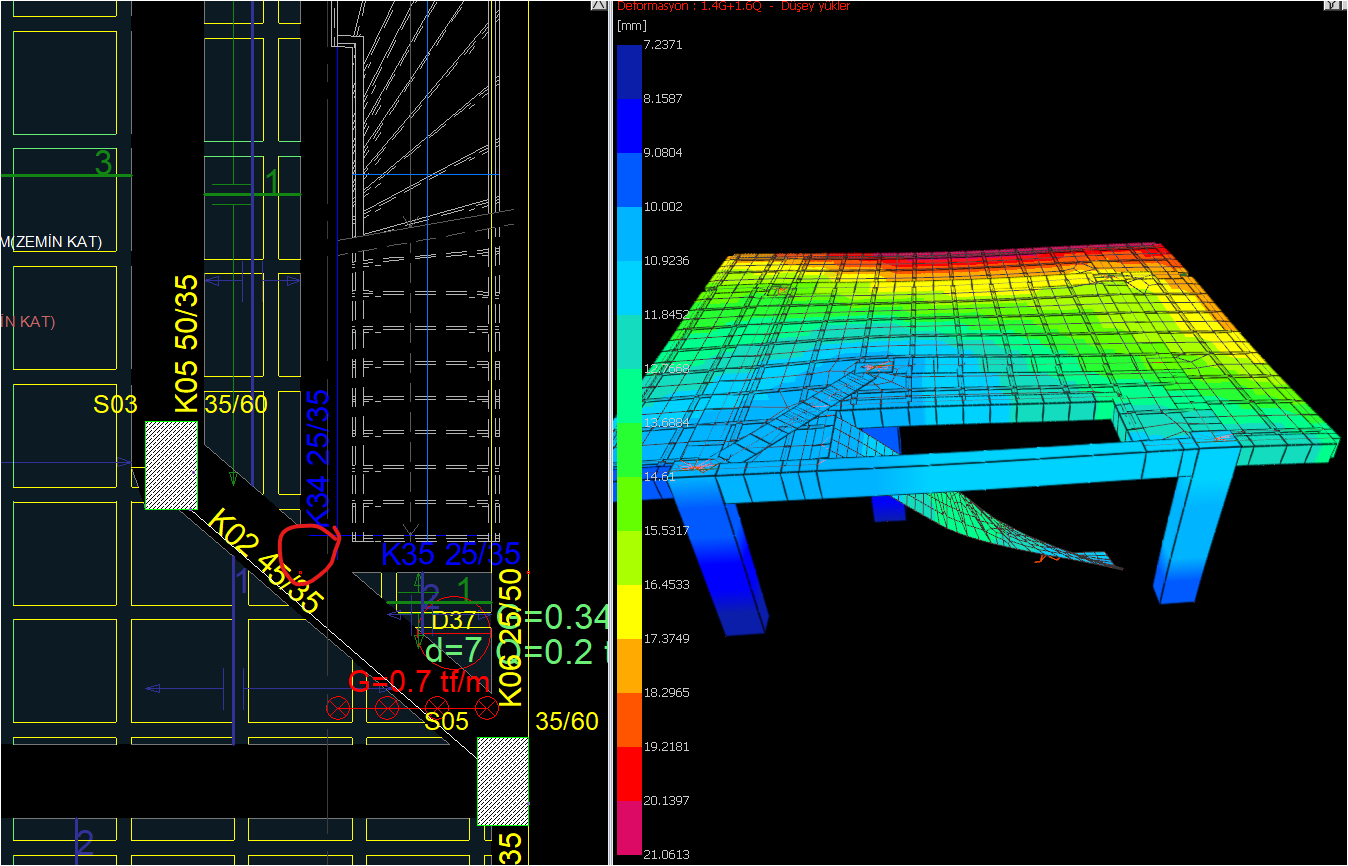Pick the yellow swatch between 16.4533 and 17.3749
The width and height of the screenshot is (1348, 866).
(629, 612)
